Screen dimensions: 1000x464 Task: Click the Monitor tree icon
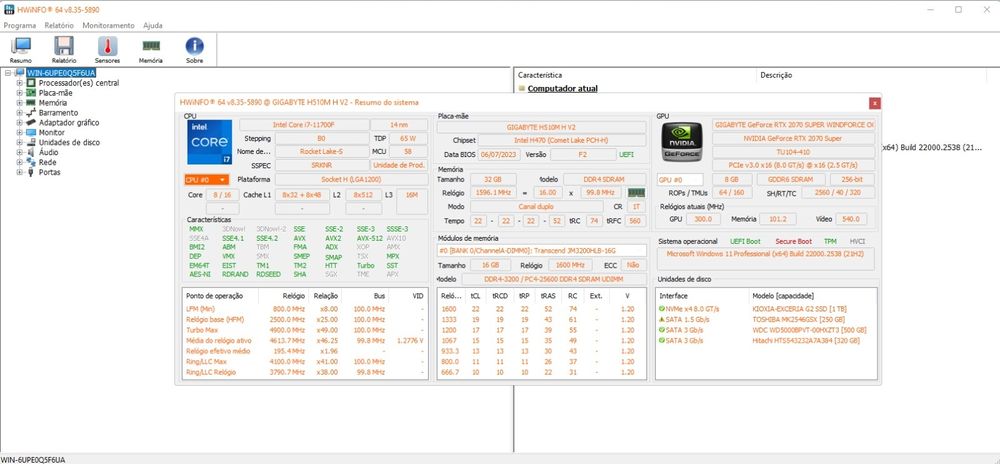pyautogui.click(x=31, y=133)
